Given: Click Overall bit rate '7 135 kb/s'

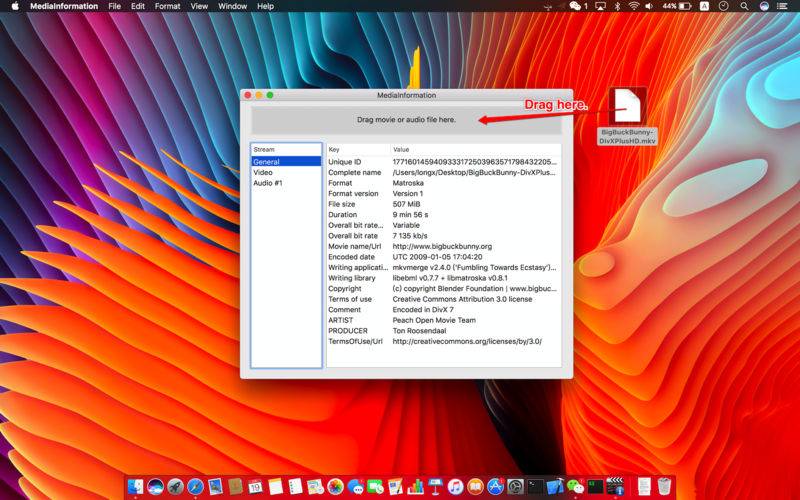Looking at the screenshot, I should pyautogui.click(x=410, y=236).
